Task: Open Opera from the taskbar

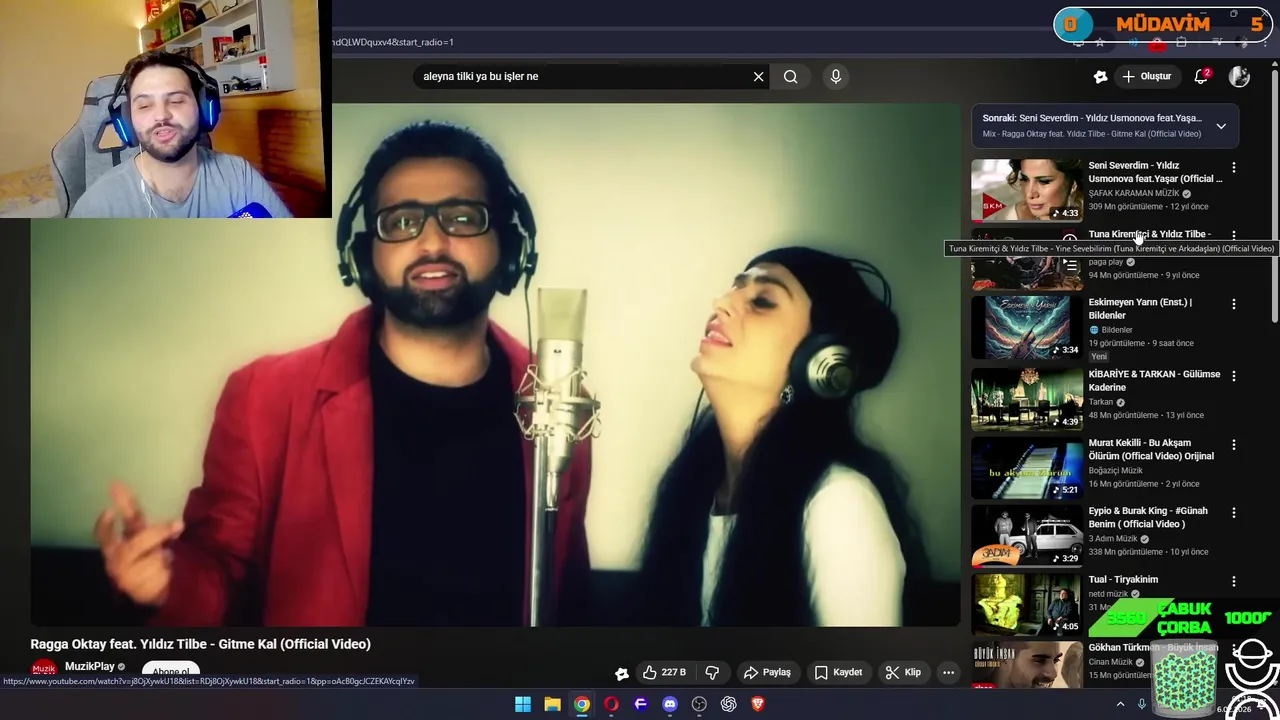Action: pos(611,704)
